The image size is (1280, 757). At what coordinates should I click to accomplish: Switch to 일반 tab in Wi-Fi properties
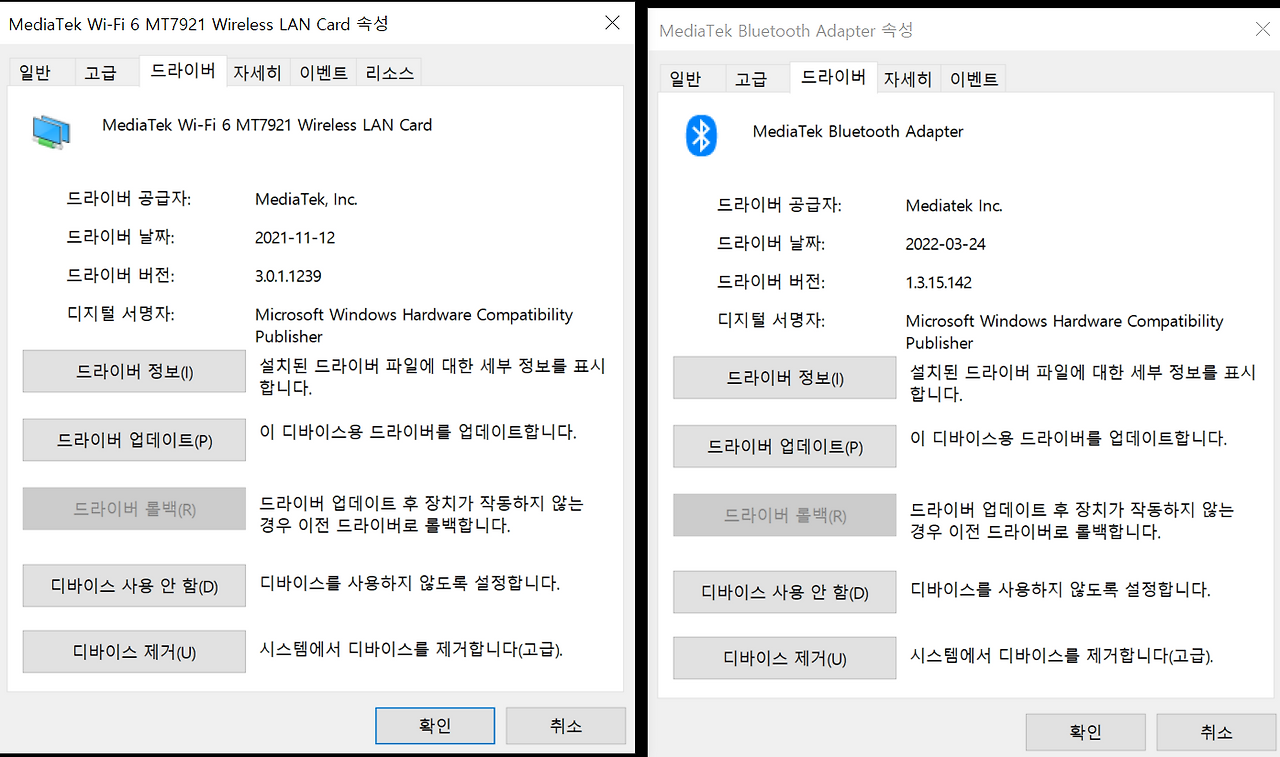[41, 71]
